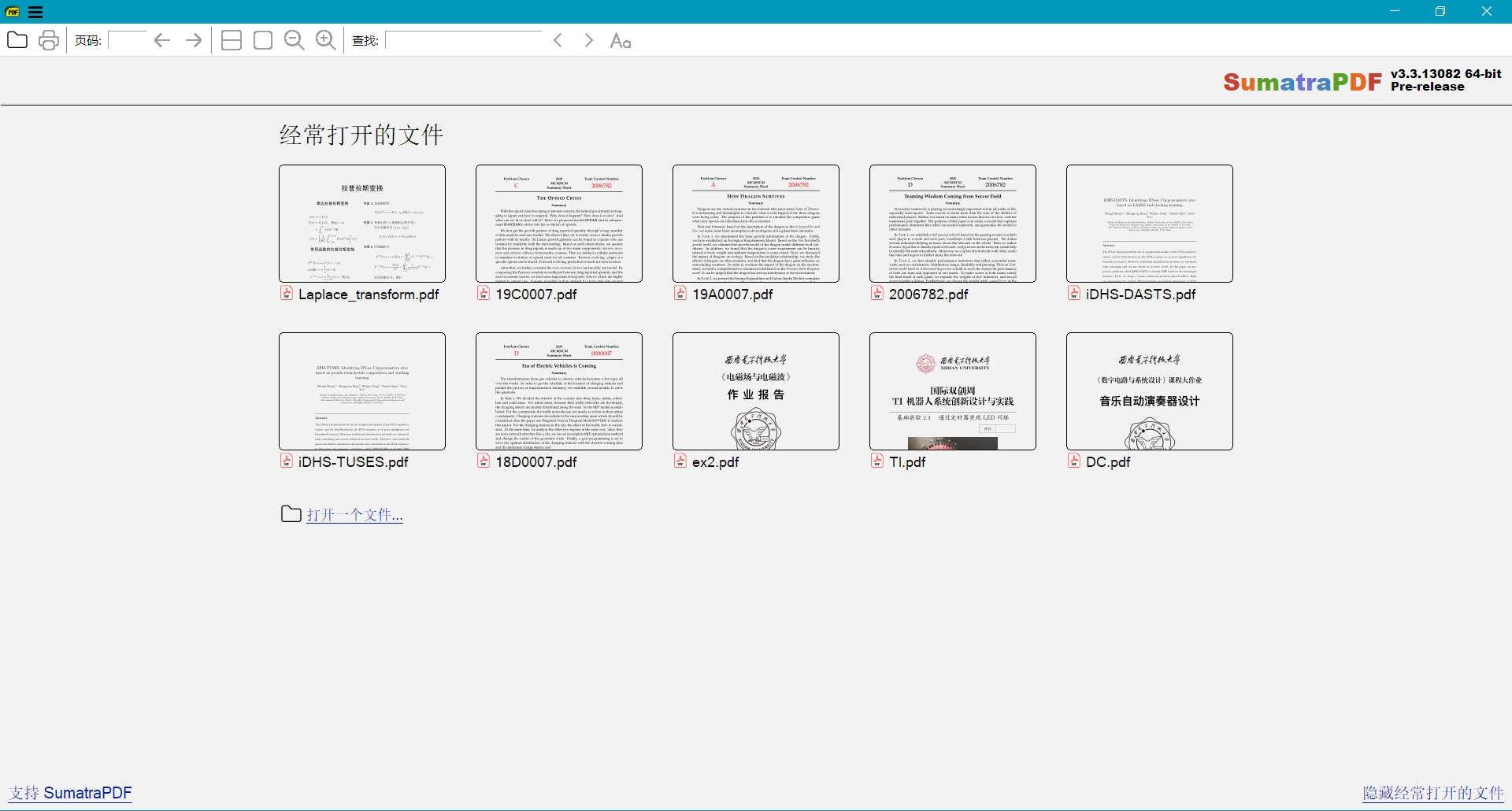Click the Open file folder icon in toolbar
The image size is (1512, 811).
pos(17,40)
